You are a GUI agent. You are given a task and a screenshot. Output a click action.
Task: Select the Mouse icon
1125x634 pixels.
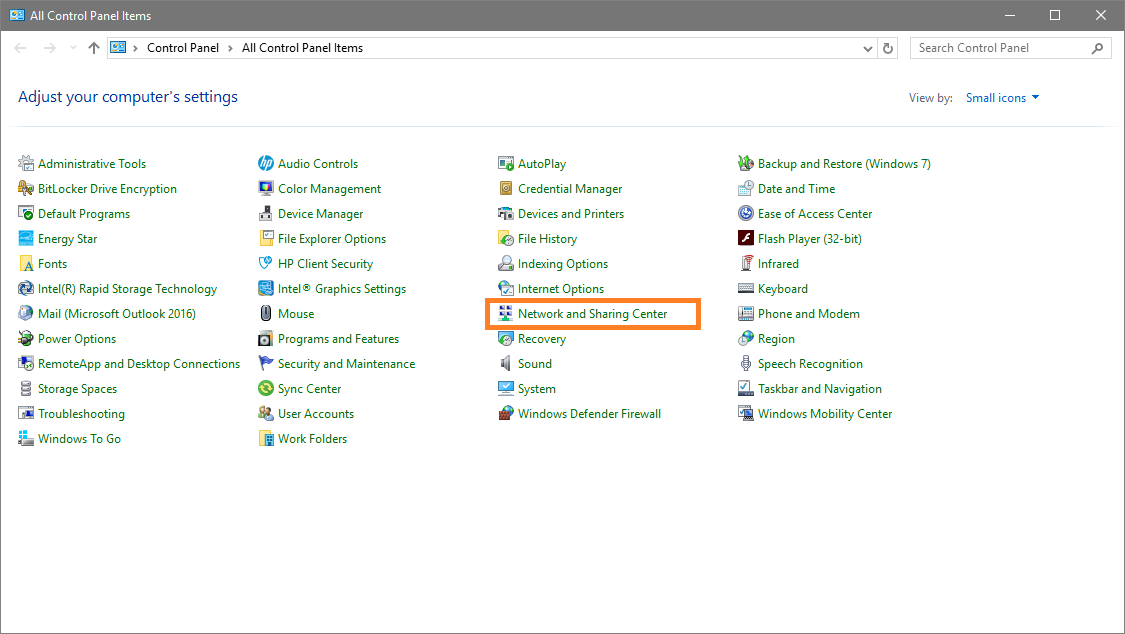coord(265,313)
